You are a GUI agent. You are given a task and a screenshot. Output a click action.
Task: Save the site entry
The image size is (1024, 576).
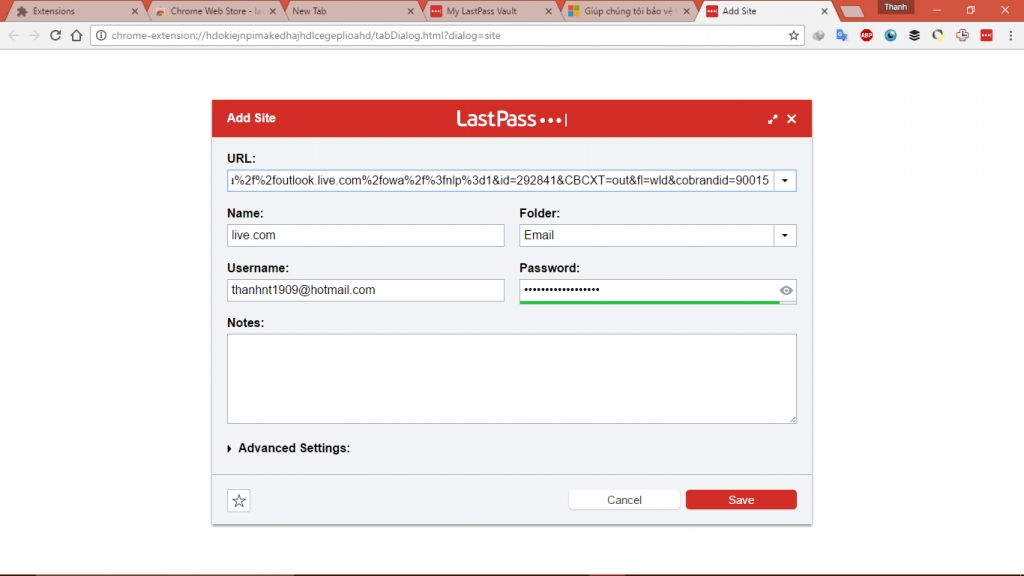coord(741,500)
